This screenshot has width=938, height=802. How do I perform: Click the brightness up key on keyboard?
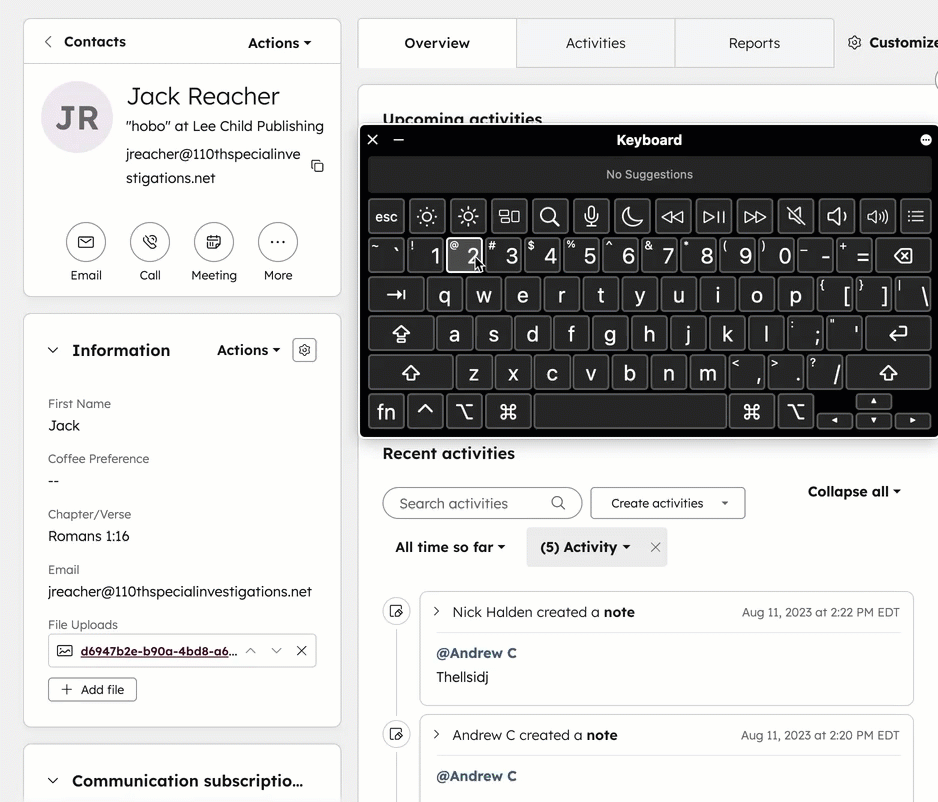468,216
